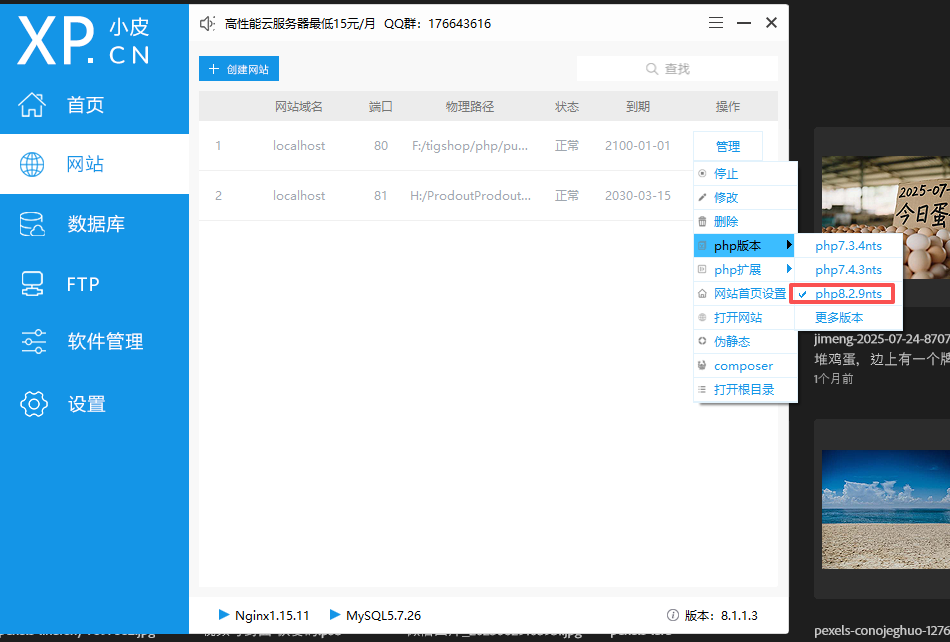This screenshot has width=950, height=642.
Task: Open 设置 gear icon in sidebar
Action: (33, 404)
